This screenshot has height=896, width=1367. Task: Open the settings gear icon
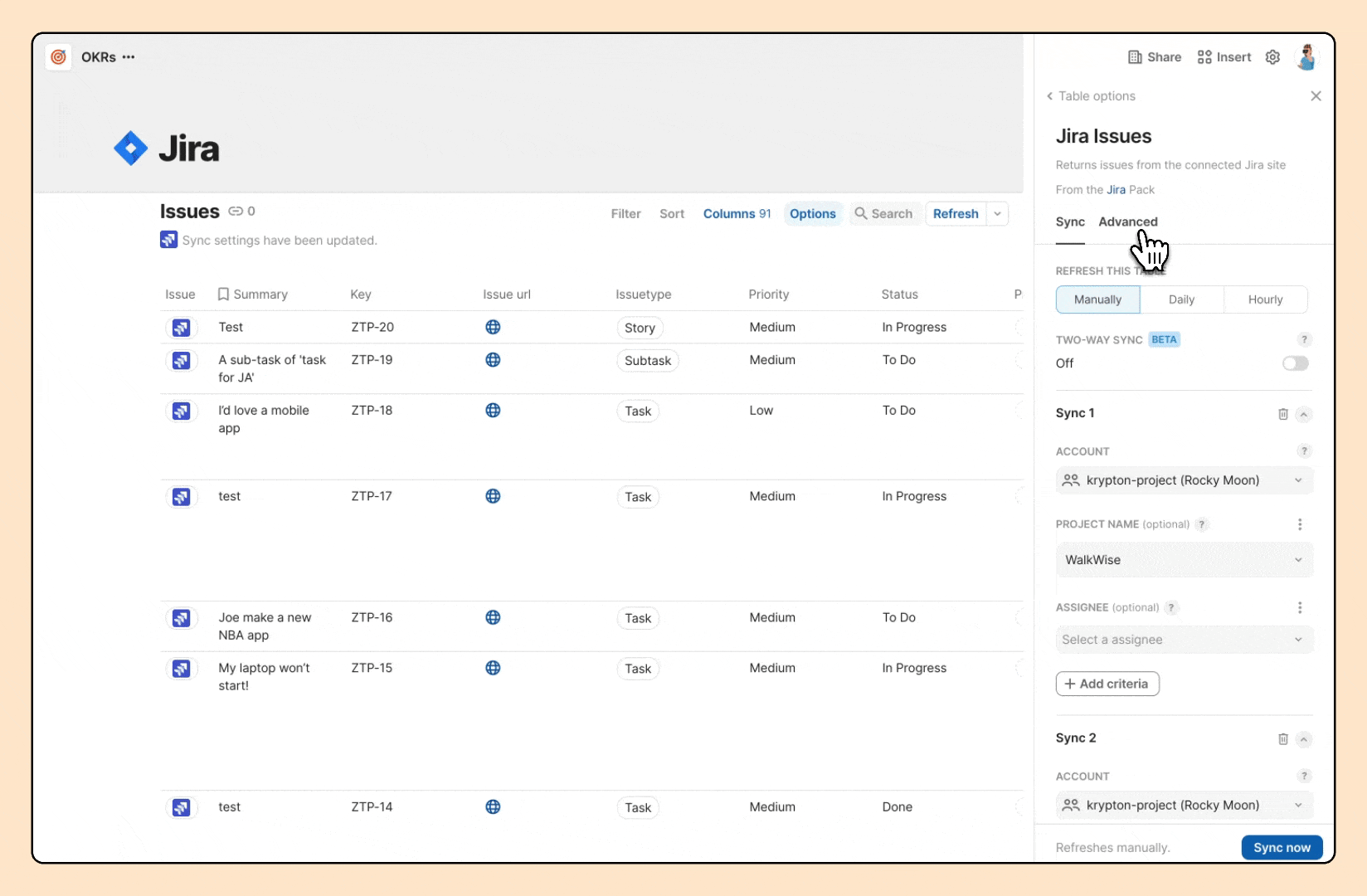(1272, 57)
